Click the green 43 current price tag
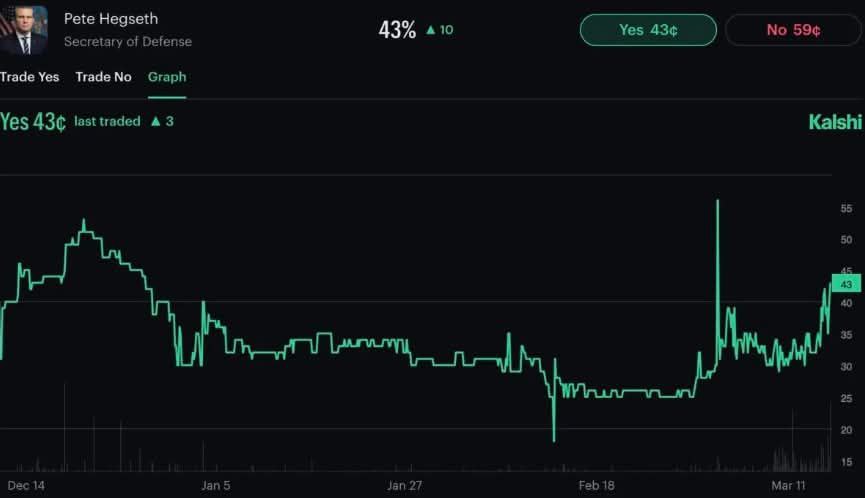 [x=845, y=284]
